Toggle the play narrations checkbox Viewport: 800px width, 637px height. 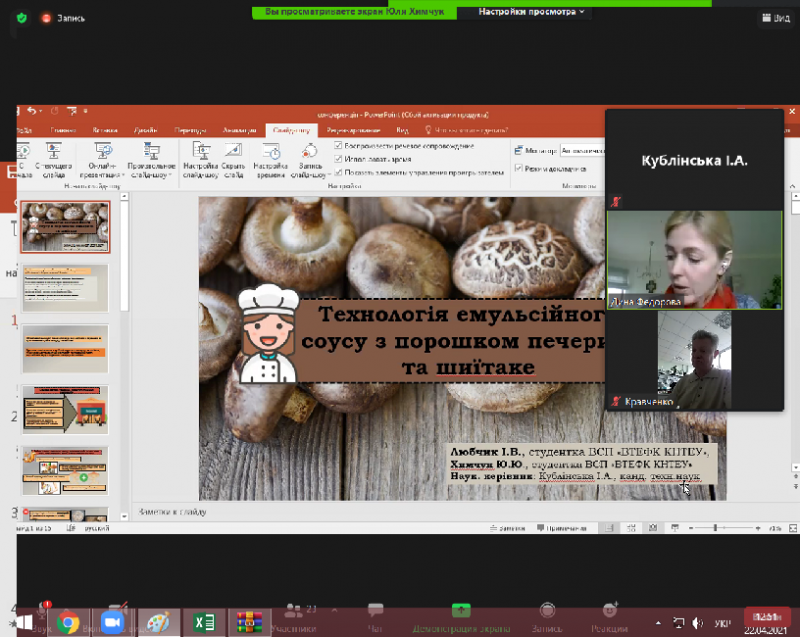(x=338, y=145)
